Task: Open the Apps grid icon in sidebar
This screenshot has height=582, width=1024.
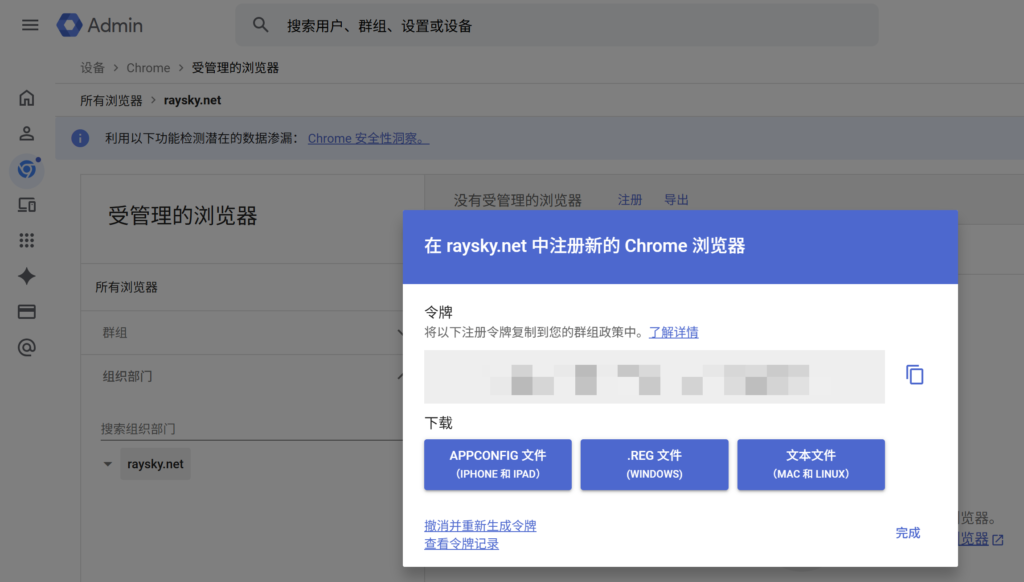Action: tap(27, 241)
